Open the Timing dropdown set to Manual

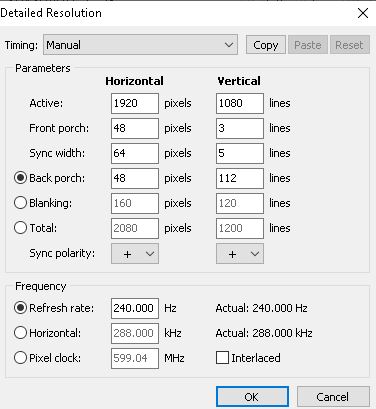(x=140, y=45)
